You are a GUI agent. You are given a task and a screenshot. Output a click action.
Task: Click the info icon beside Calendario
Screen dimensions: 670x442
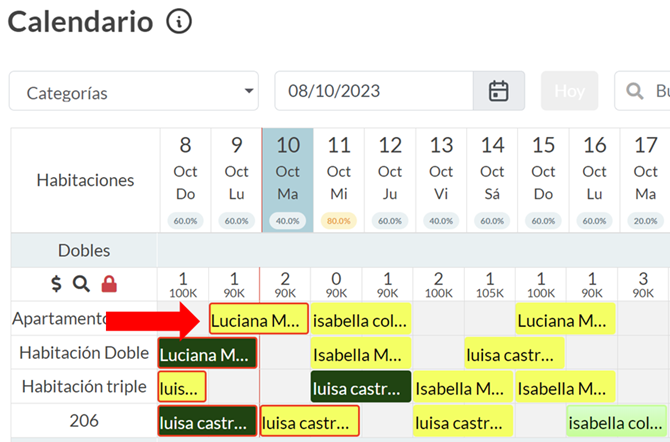pyautogui.click(x=179, y=22)
